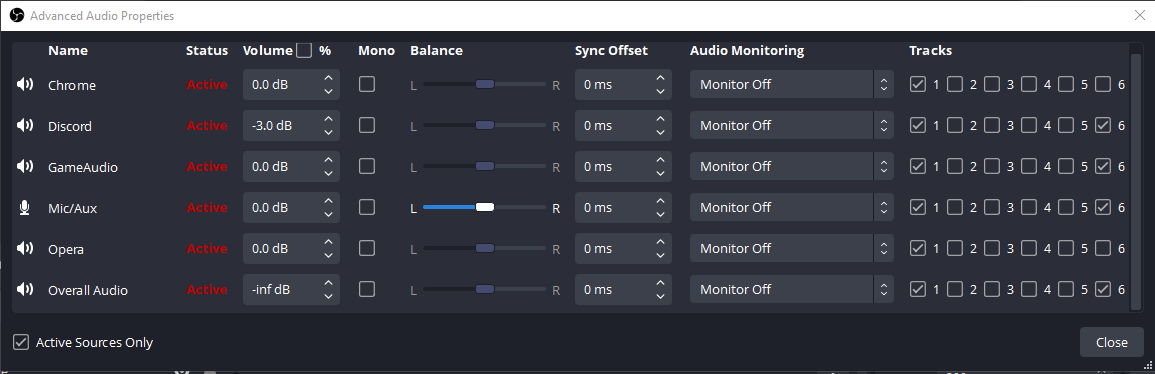The width and height of the screenshot is (1155, 374).
Task: Decrease Opera sync offset down arrow
Action: point(661,255)
